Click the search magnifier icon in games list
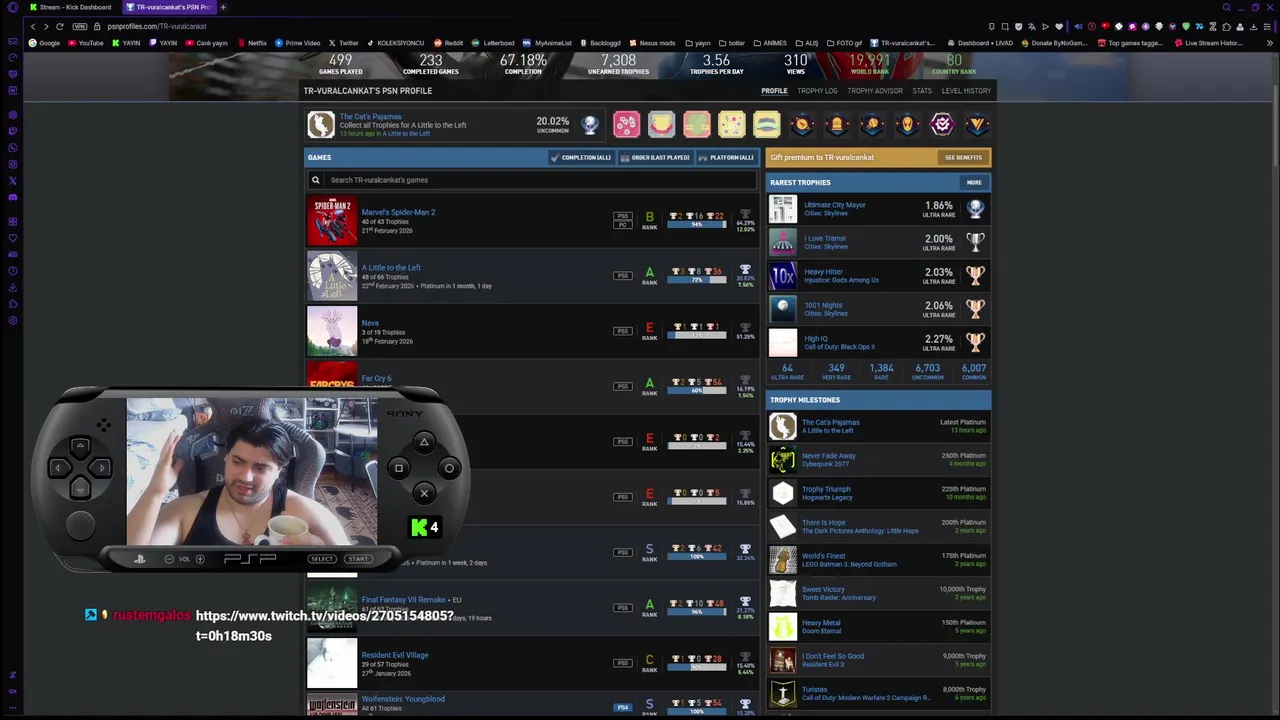This screenshot has width=1280, height=720. coord(315,180)
